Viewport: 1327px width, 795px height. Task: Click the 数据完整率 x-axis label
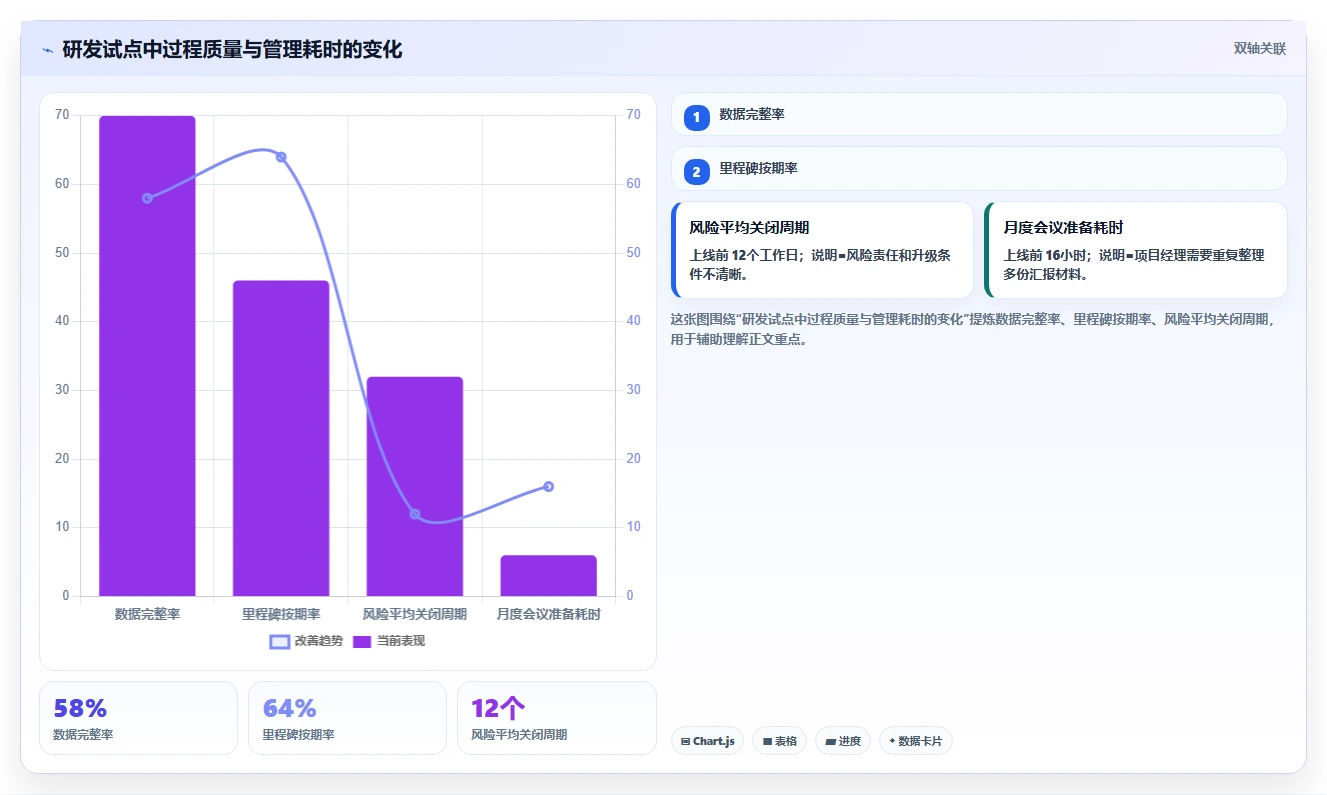coord(147,614)
